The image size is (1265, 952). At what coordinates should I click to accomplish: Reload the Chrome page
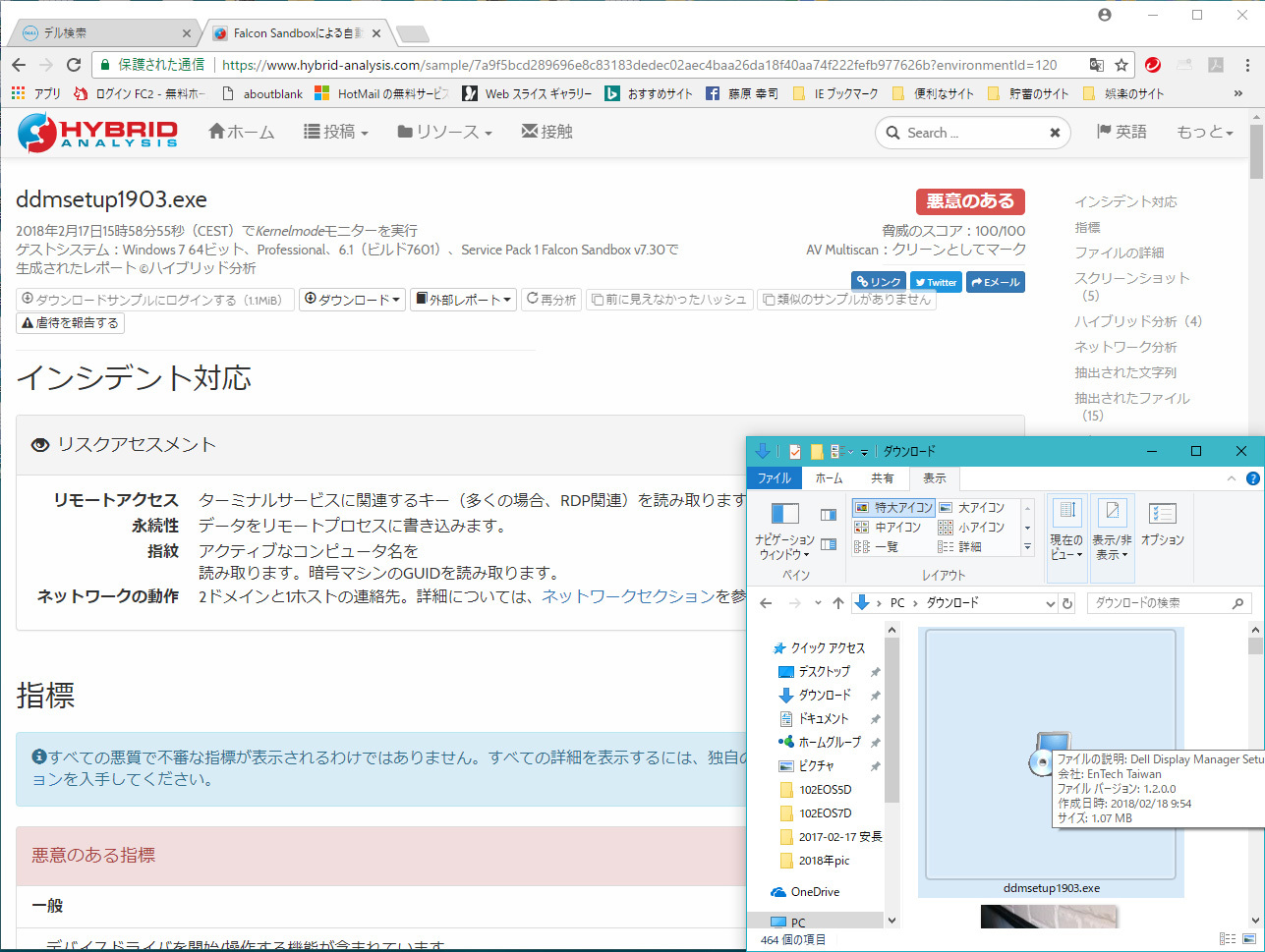73,65
